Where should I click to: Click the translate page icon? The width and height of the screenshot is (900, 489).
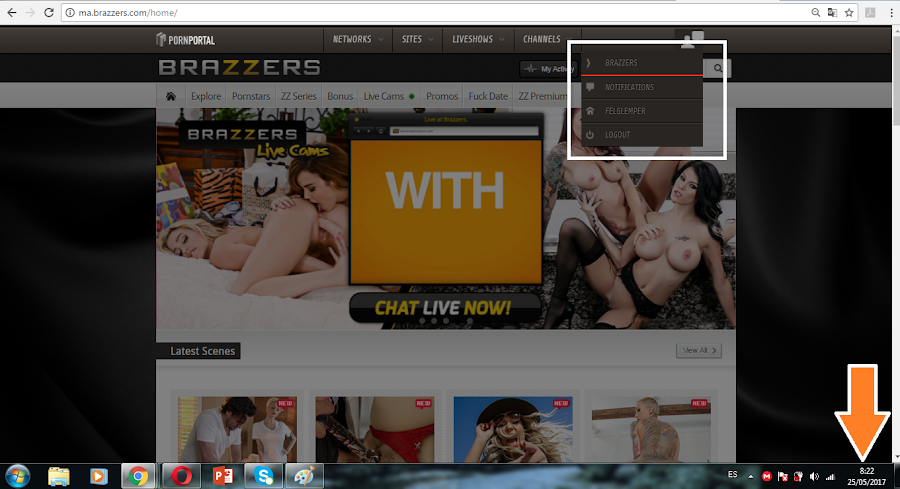[832, 13]
